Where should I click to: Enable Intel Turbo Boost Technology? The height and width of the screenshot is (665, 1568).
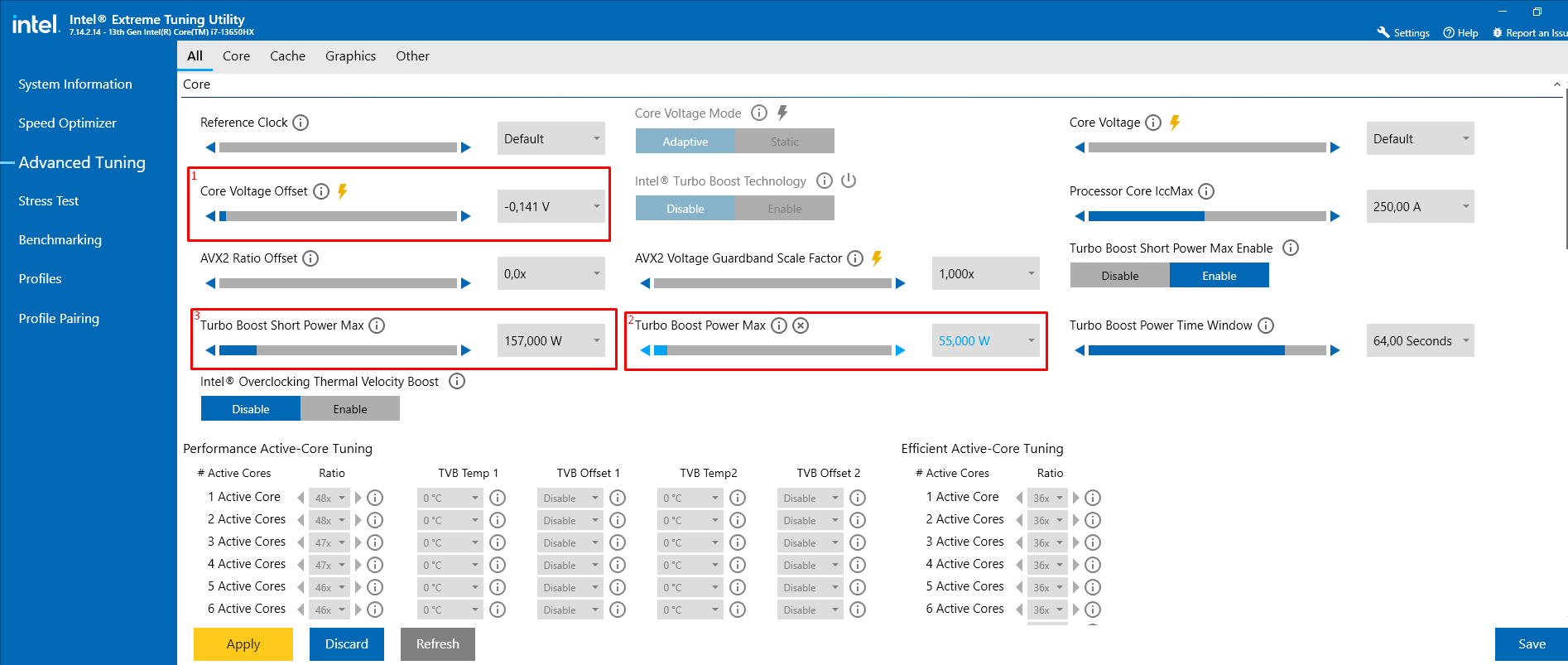point(785,209)
